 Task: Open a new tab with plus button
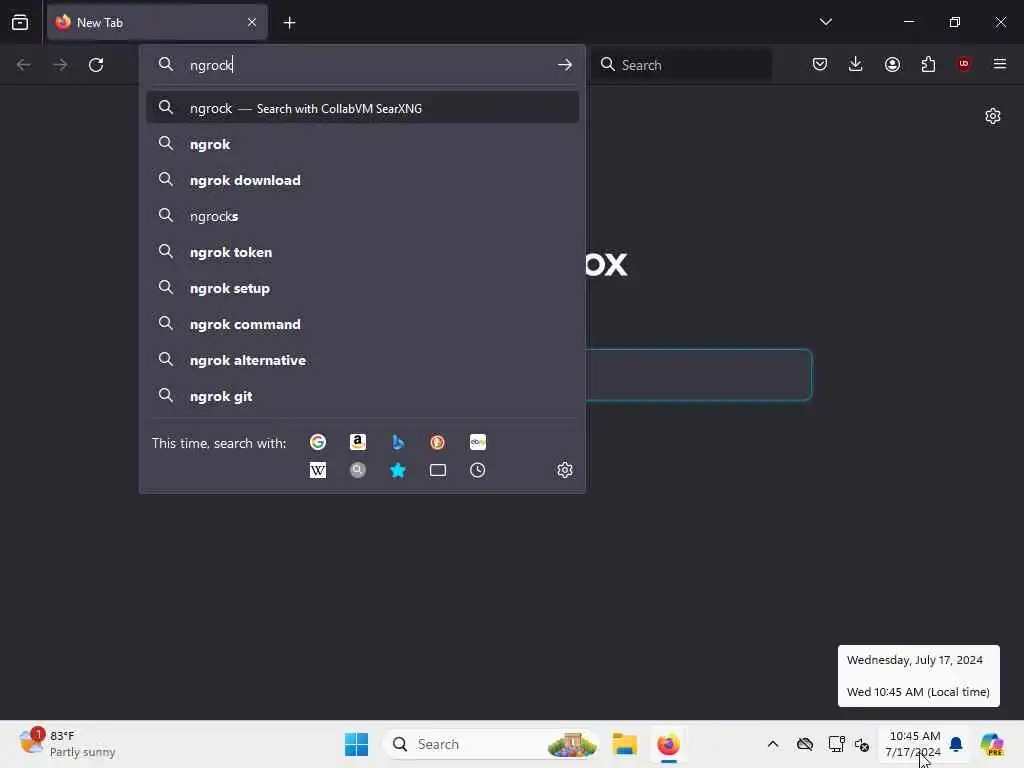tap(289, 23)
